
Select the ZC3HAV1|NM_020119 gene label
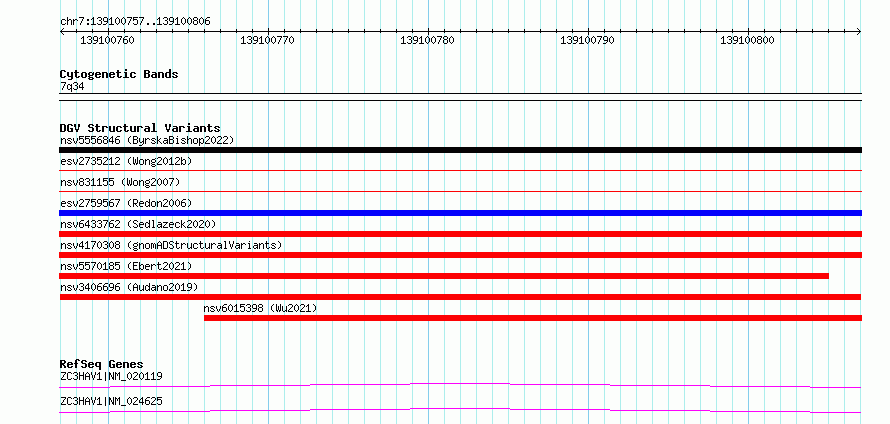(111, 376)
